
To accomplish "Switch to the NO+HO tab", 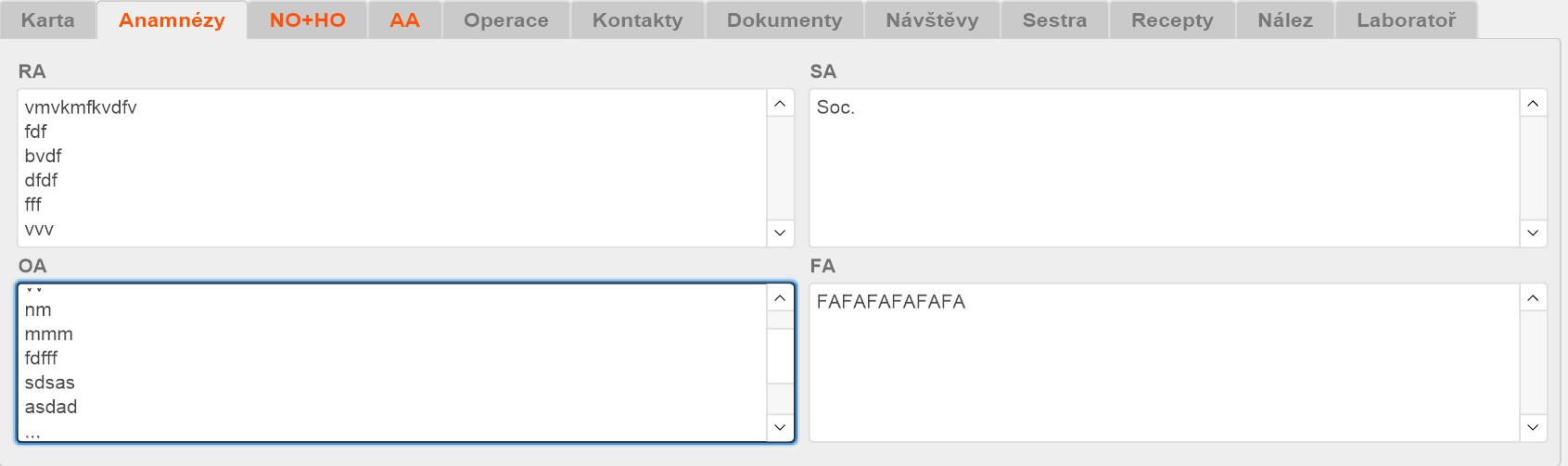I will [x=307, y=20].
